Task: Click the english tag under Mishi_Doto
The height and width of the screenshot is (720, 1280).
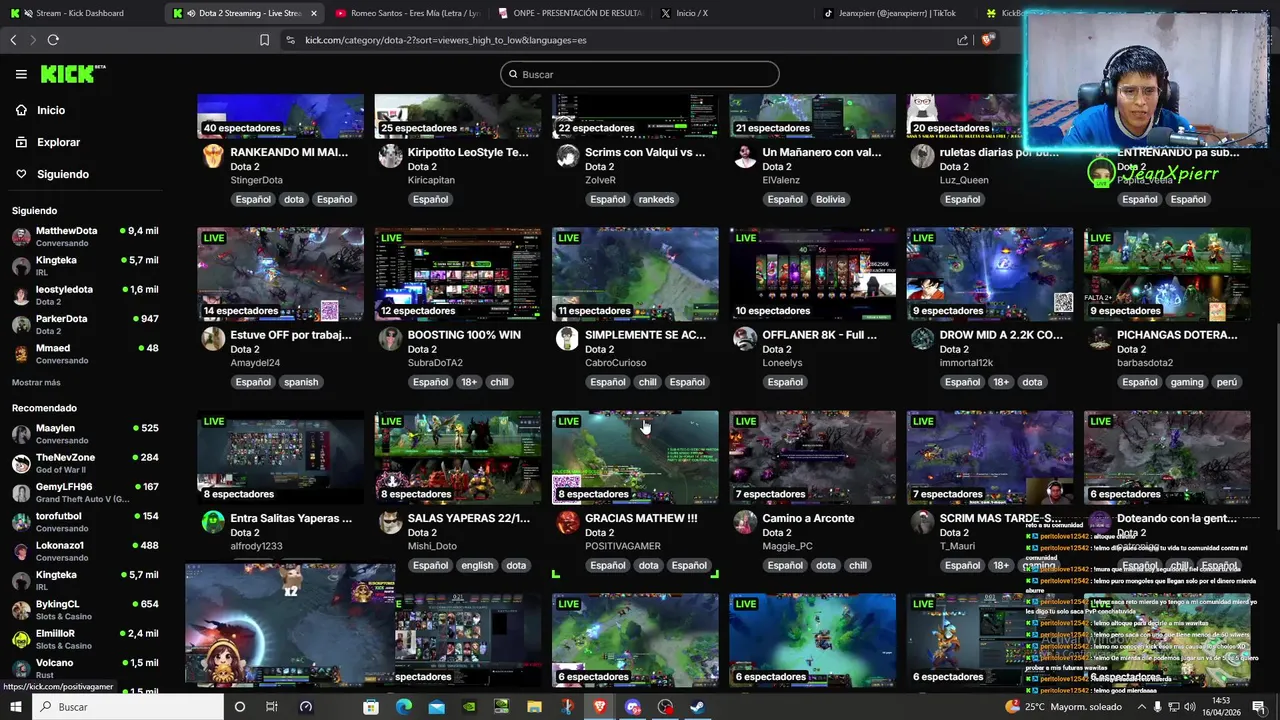Action: pos(477,565)
